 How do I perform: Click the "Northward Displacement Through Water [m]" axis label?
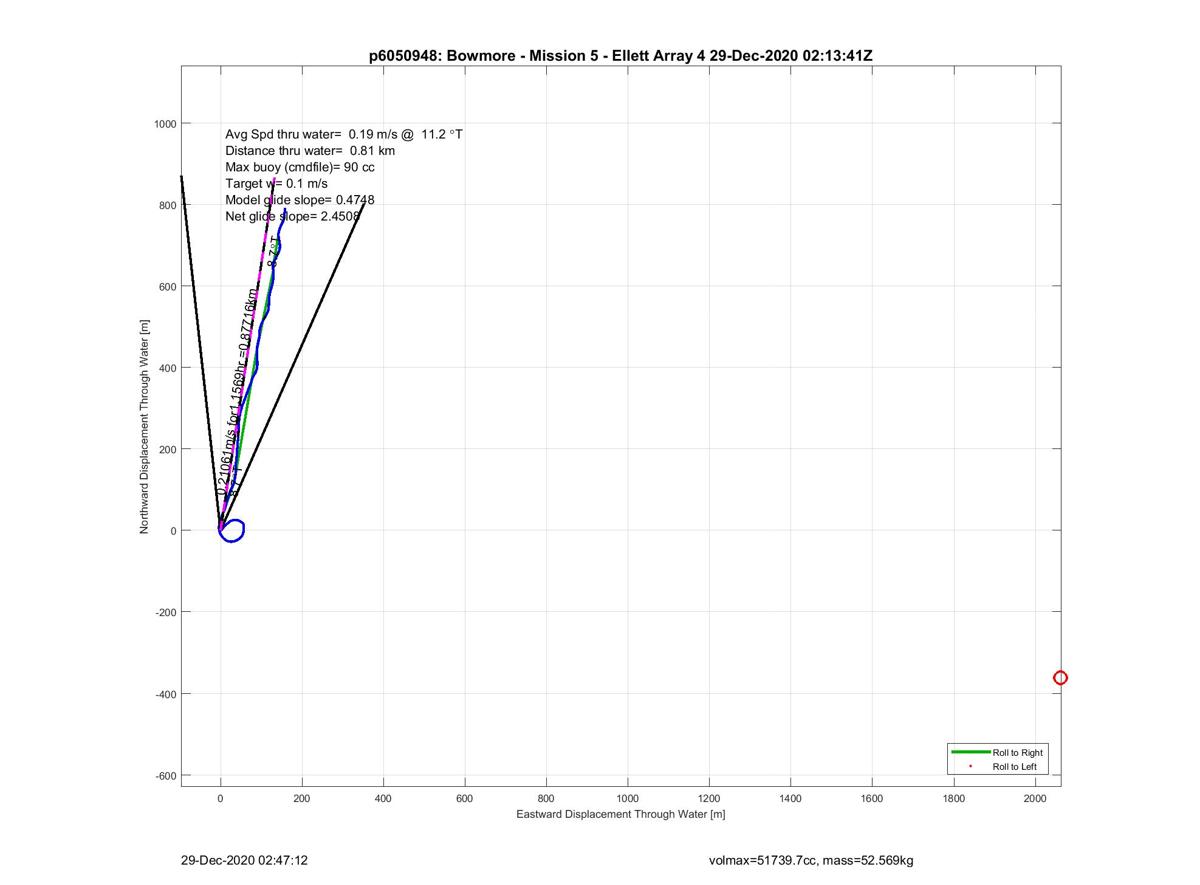(145, 425)
